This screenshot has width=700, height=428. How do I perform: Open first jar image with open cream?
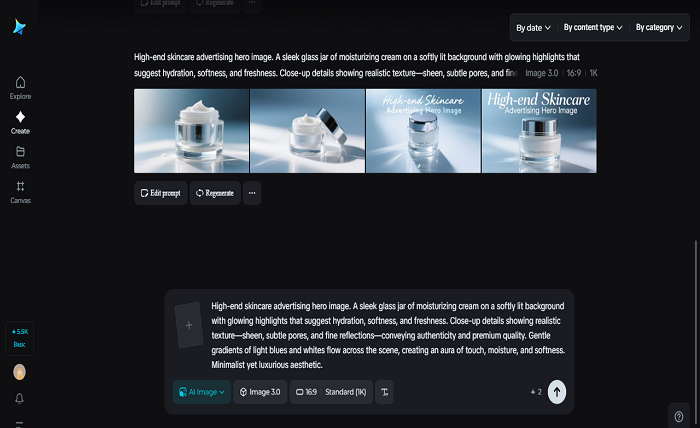[x=192, y=131]
